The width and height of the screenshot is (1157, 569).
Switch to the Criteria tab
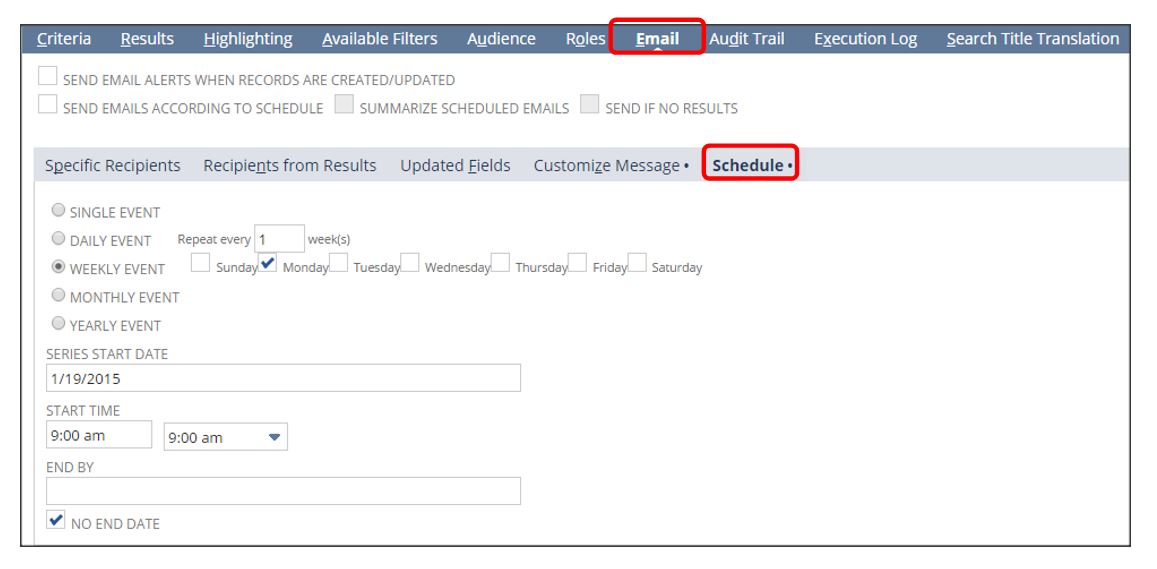(64, 39)
